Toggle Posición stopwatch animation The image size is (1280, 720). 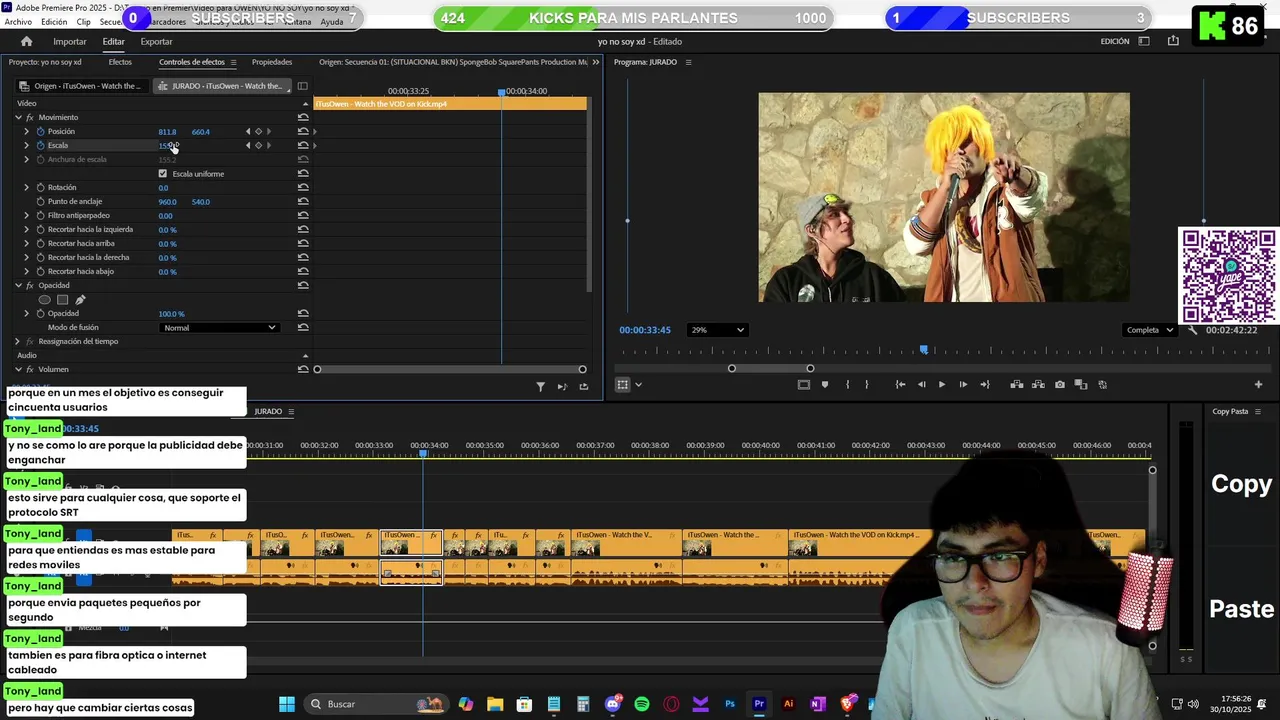[41, 131]
